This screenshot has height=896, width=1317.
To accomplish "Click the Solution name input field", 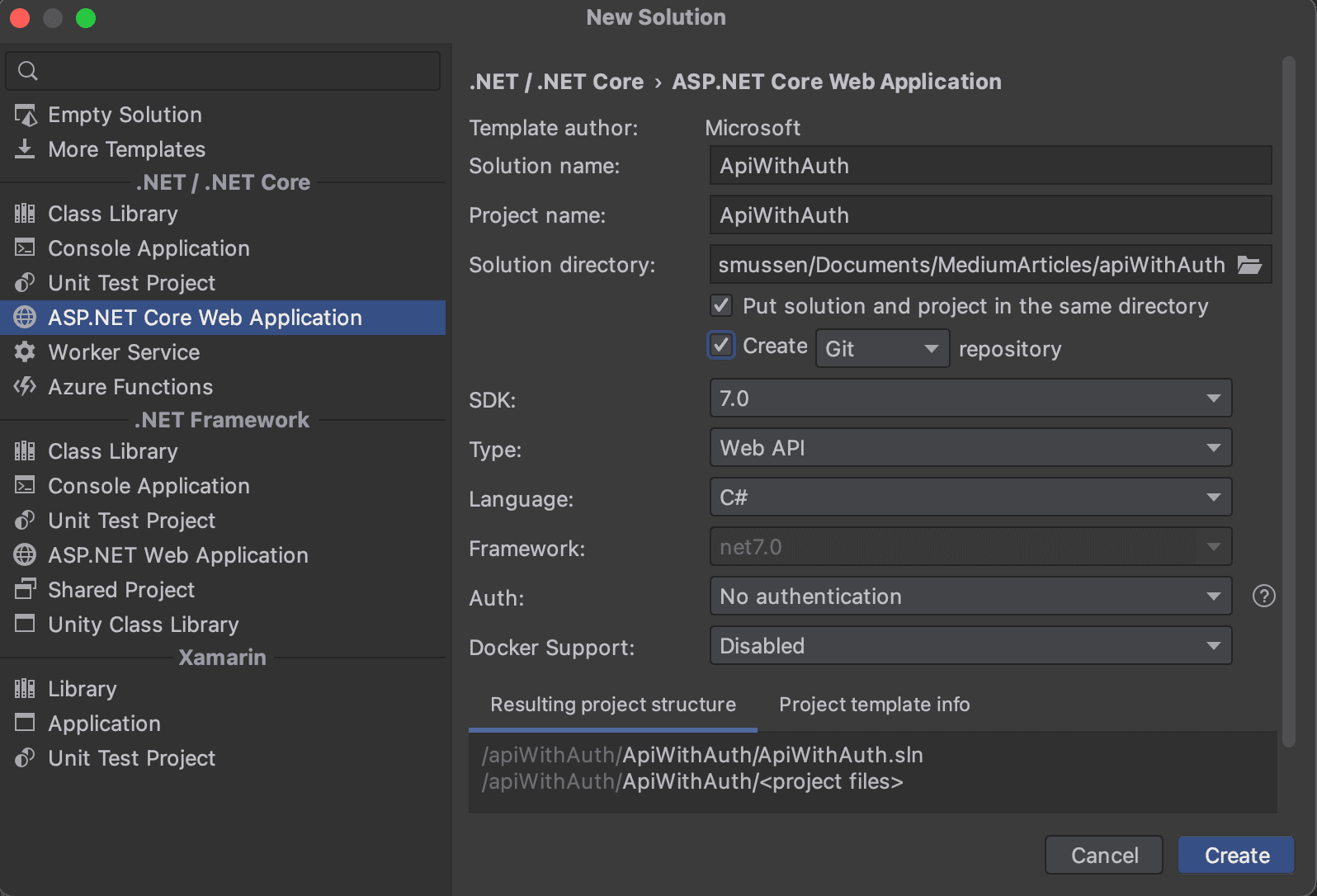I will pyautogui.click(x=990, y=166).
